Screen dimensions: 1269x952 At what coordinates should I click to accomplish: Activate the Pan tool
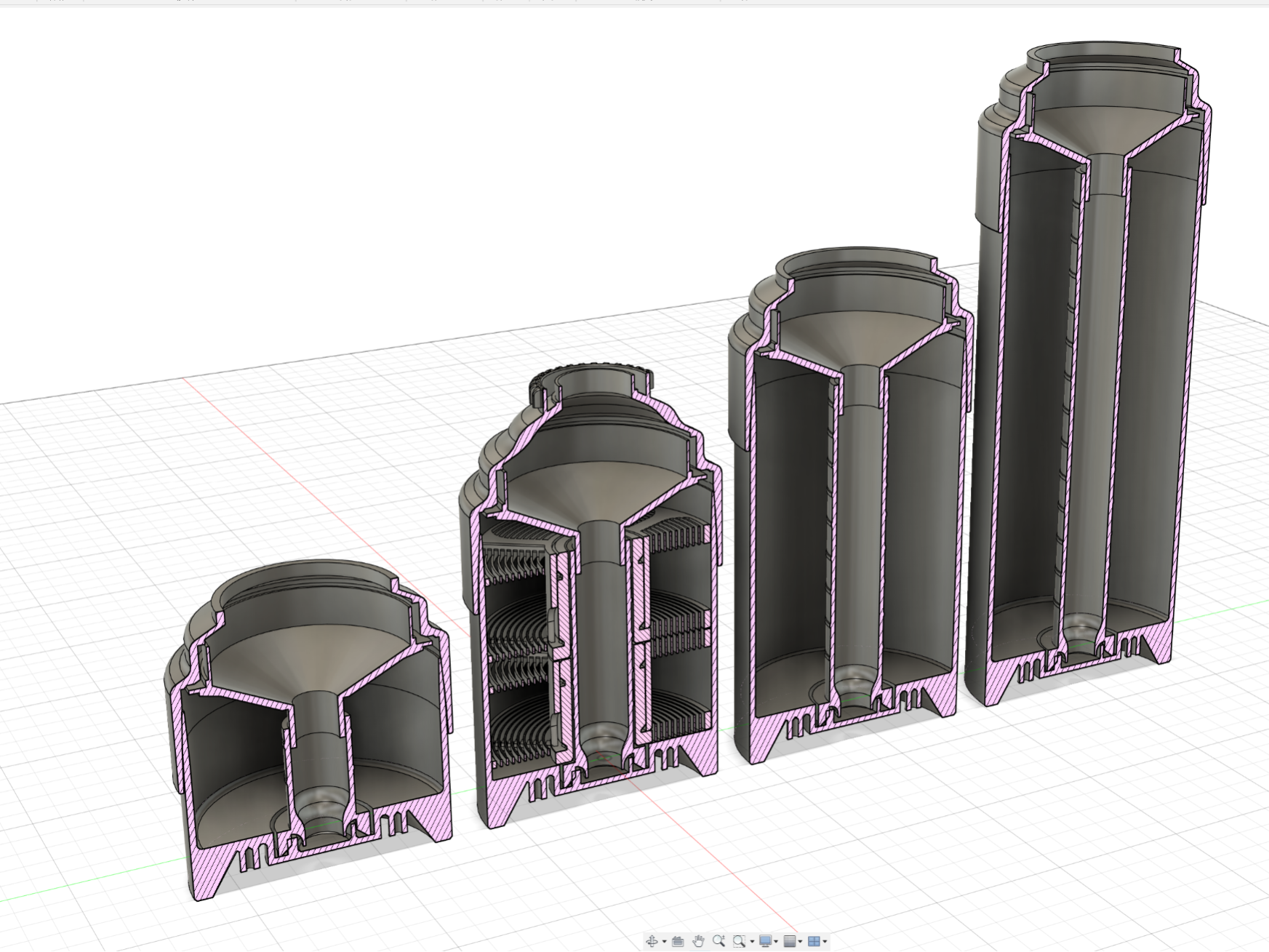700,941
